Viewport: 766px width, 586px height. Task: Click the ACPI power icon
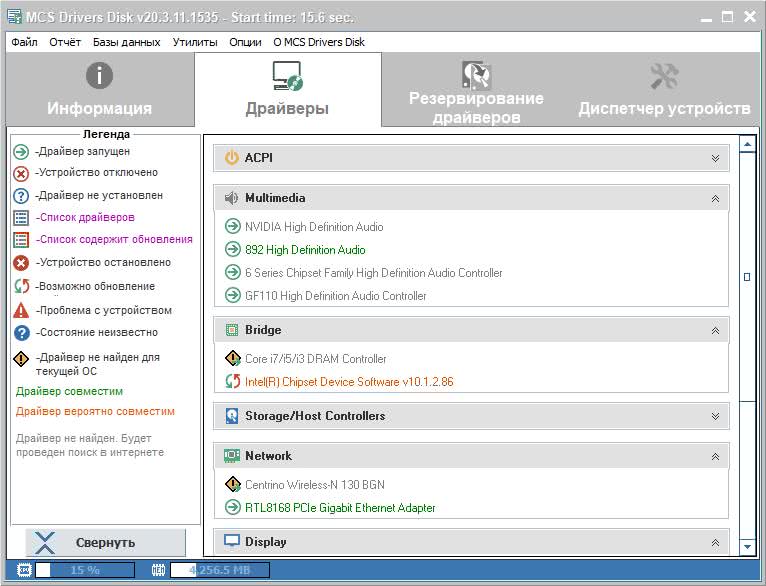[x=232, y=158]
